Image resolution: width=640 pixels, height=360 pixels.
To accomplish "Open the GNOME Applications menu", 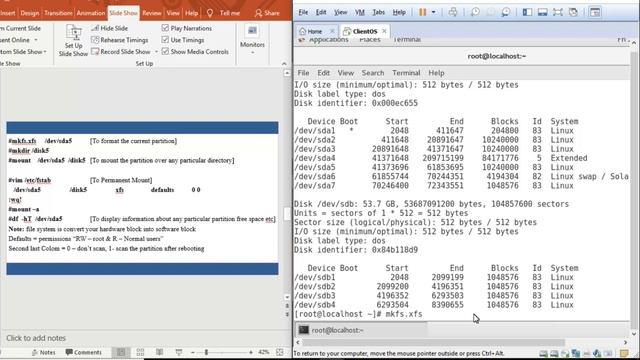I will point(328,40).
